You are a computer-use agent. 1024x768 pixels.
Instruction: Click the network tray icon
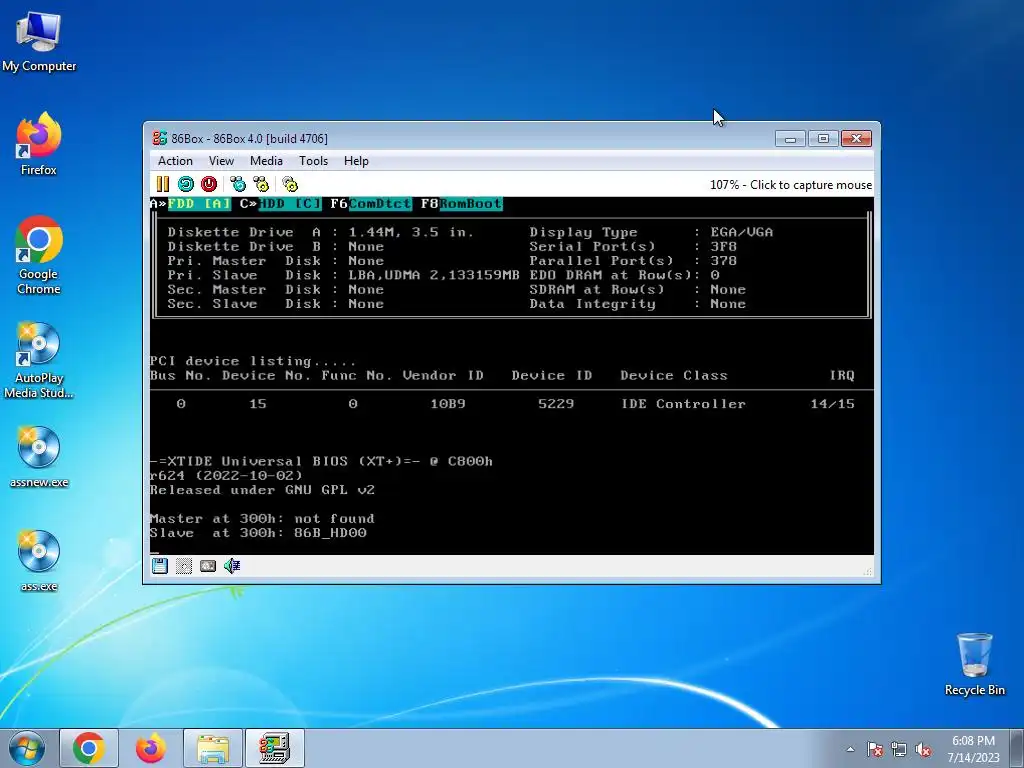point(899,749)
